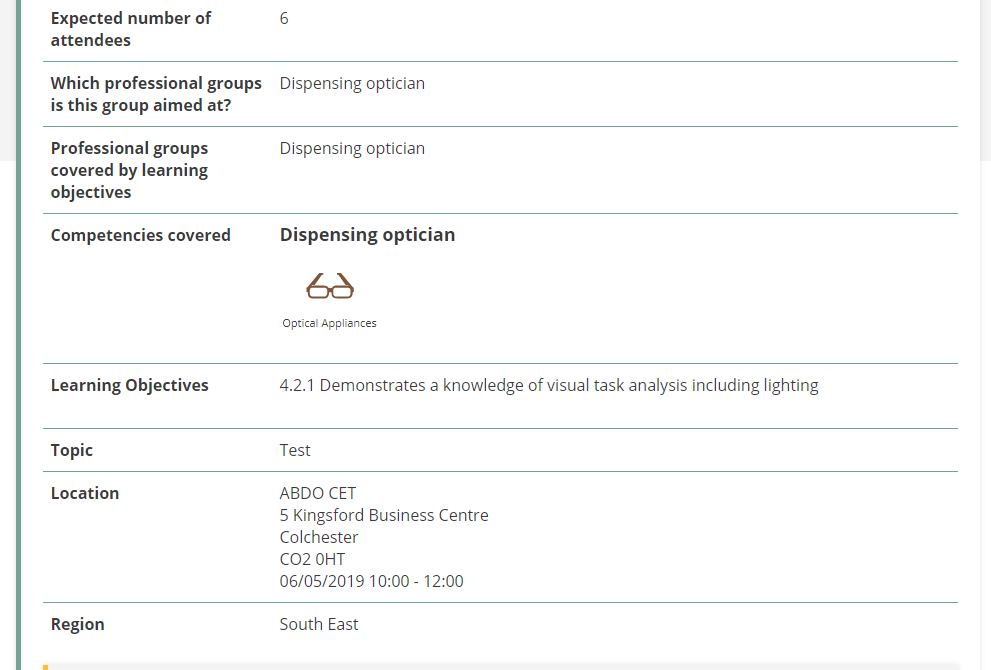
Task: Select the bold Dispensing optician competency heading
Action: tap(367, 235)
